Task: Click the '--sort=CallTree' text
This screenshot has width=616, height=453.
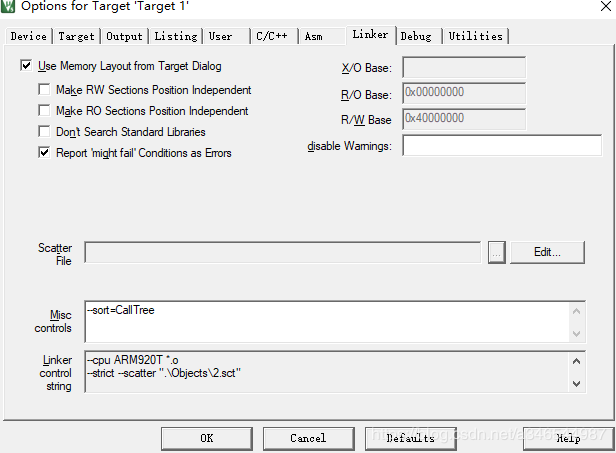Action: coord(121,310)
